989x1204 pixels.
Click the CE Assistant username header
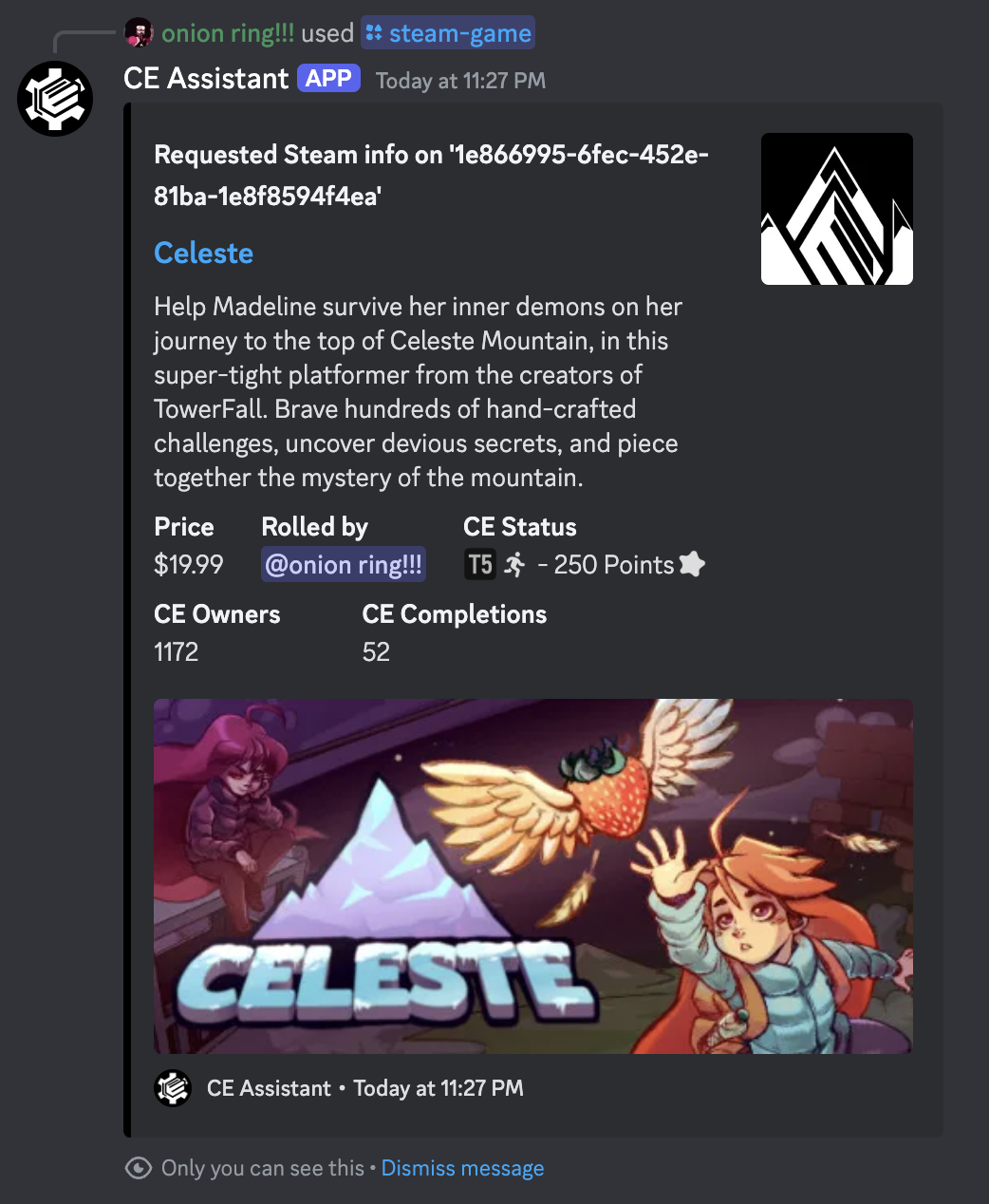tap(206, 78)
